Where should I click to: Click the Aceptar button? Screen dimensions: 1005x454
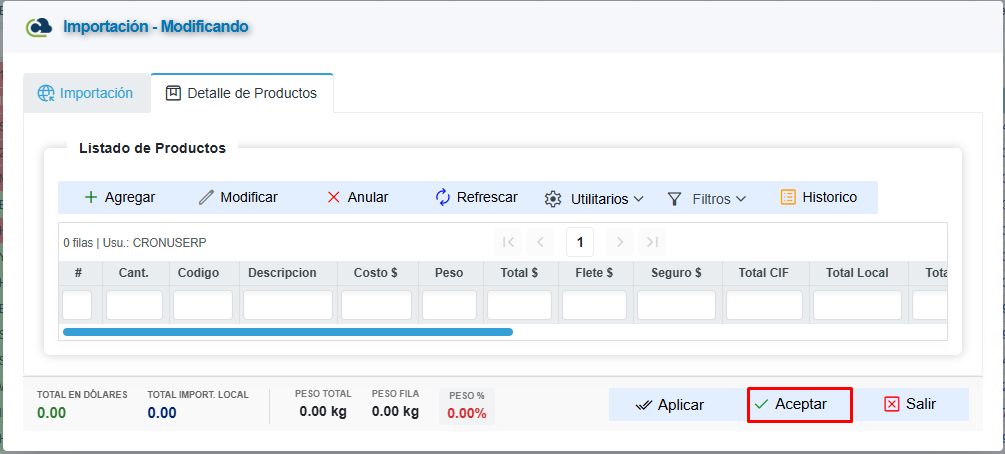(x=800, y=405)
